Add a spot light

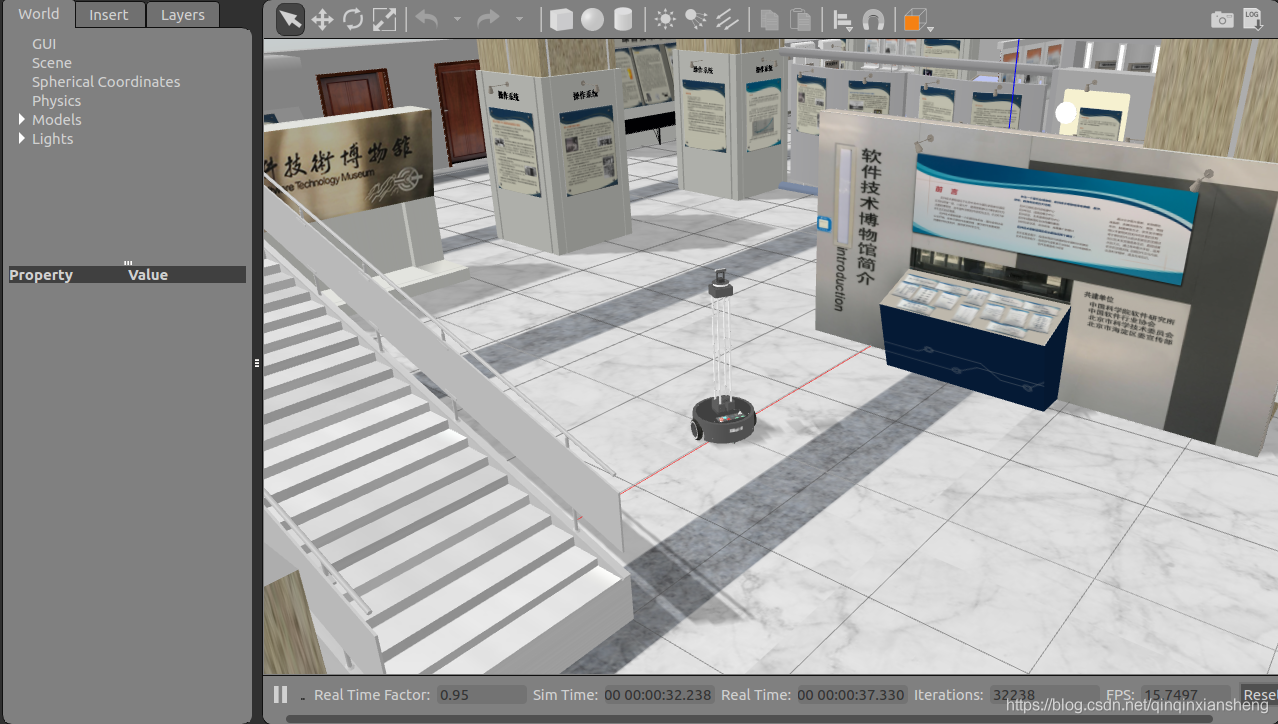[x=696, y=20]
